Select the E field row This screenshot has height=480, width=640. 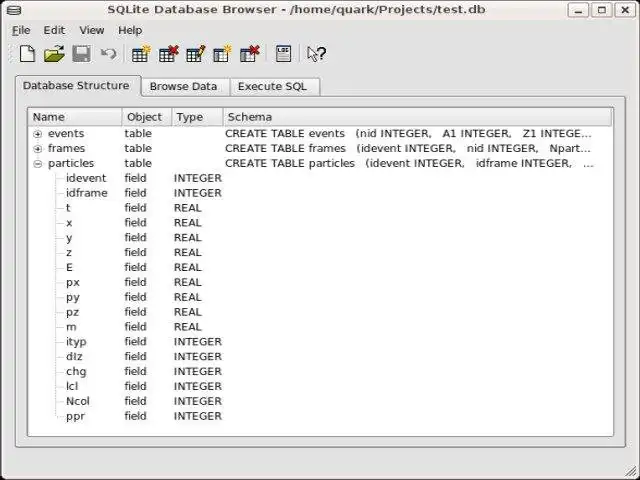coord(320,268)
